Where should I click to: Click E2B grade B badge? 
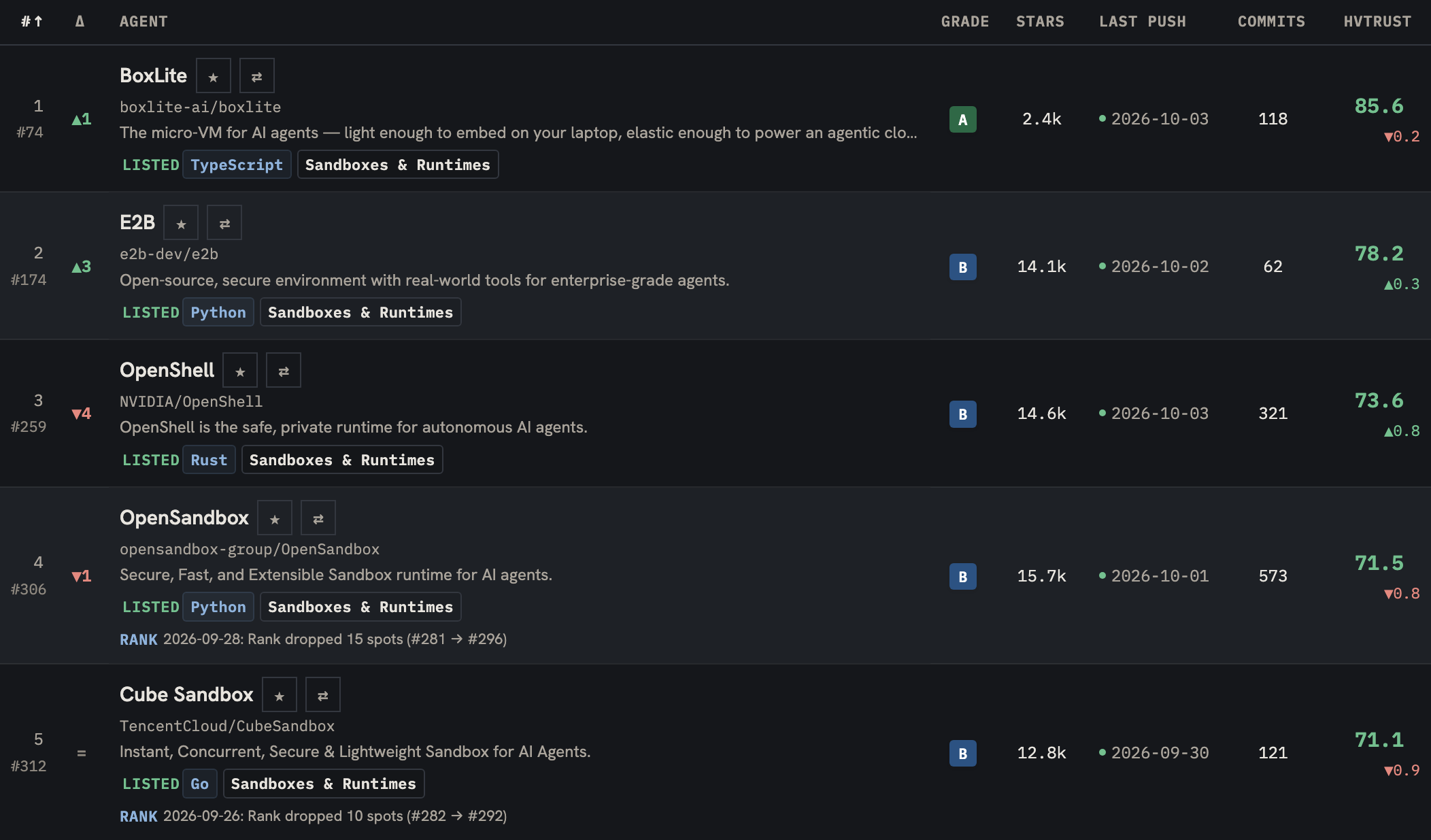(x=963, y=267)
